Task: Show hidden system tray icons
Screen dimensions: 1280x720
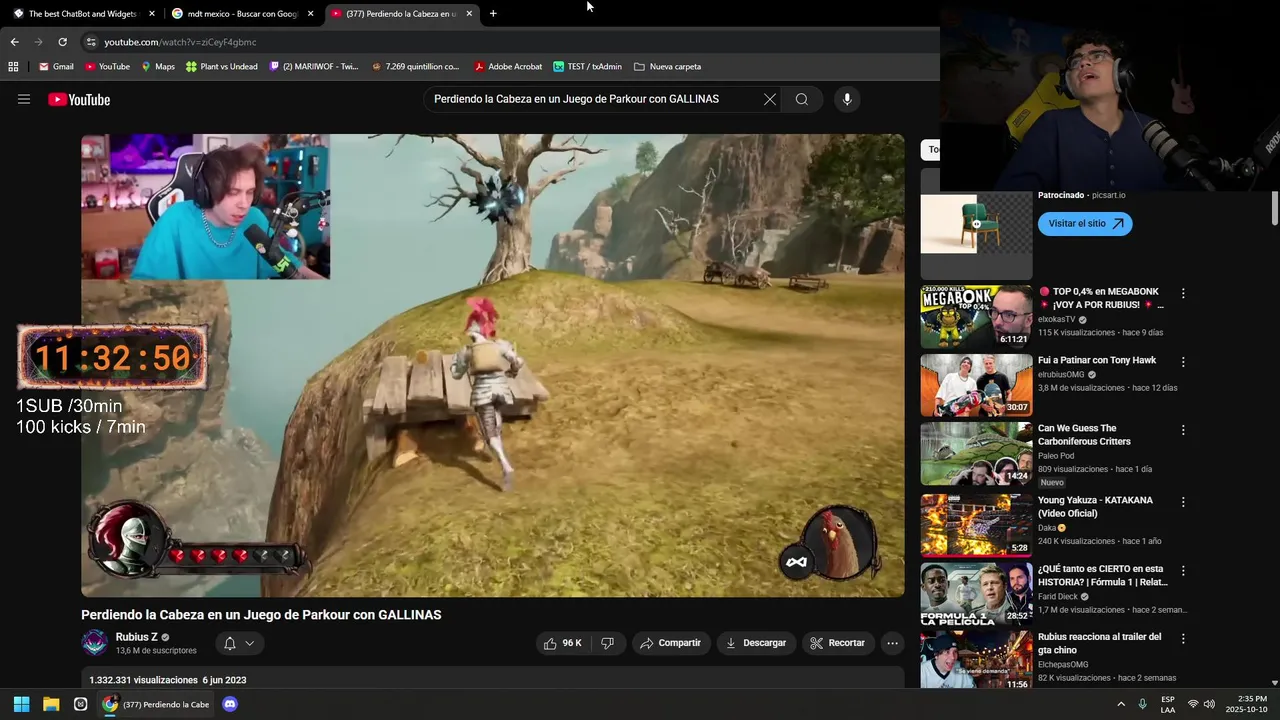Action: click(x=1121, y=704)
